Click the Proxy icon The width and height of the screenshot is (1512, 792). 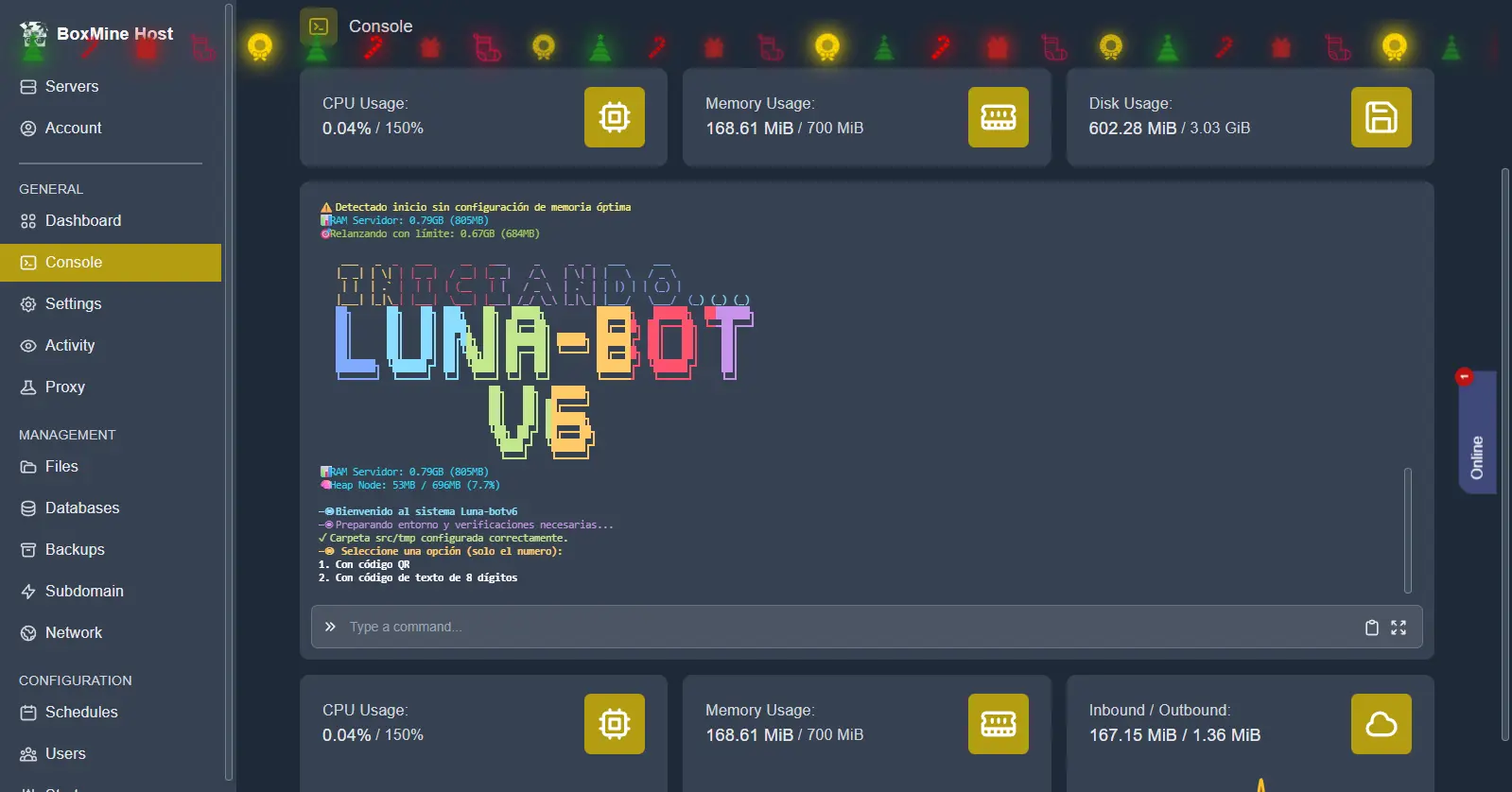pos(28,387)
